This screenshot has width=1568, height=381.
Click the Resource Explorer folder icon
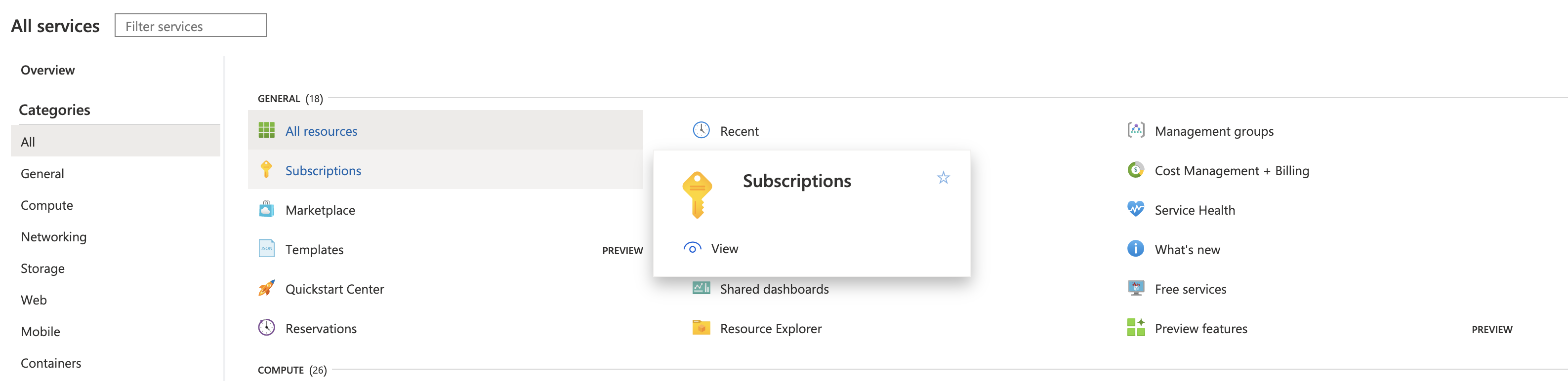[x=701, y=328]
